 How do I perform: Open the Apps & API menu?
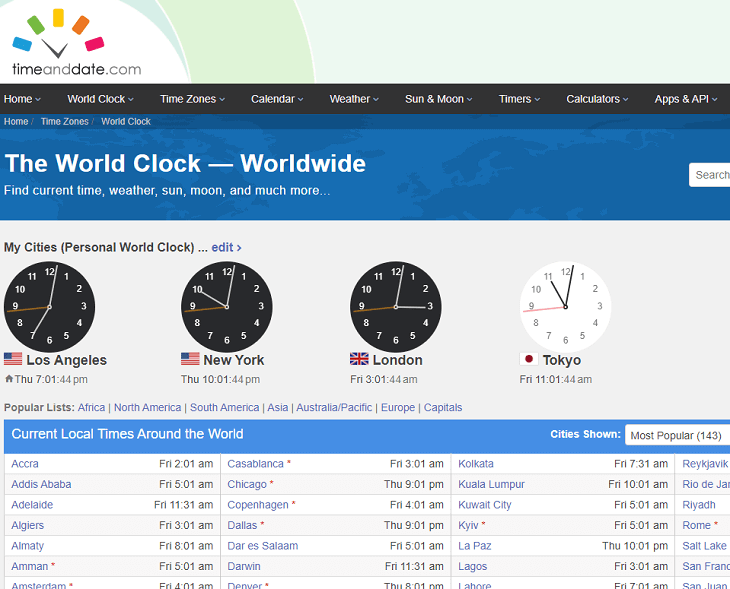686,99
